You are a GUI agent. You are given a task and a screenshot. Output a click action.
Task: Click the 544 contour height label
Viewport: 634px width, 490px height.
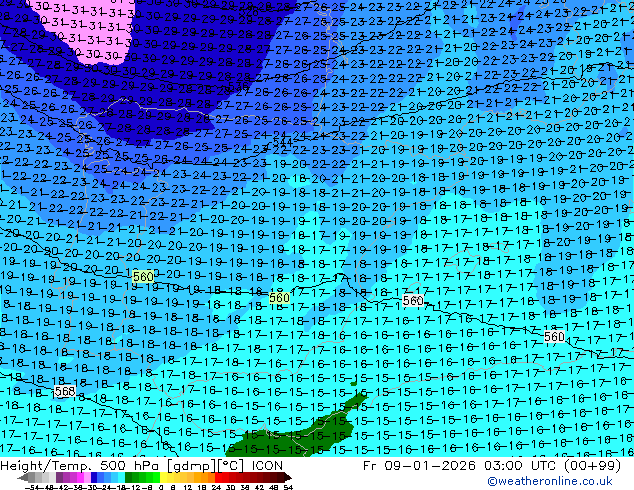(x=282, y=142)
